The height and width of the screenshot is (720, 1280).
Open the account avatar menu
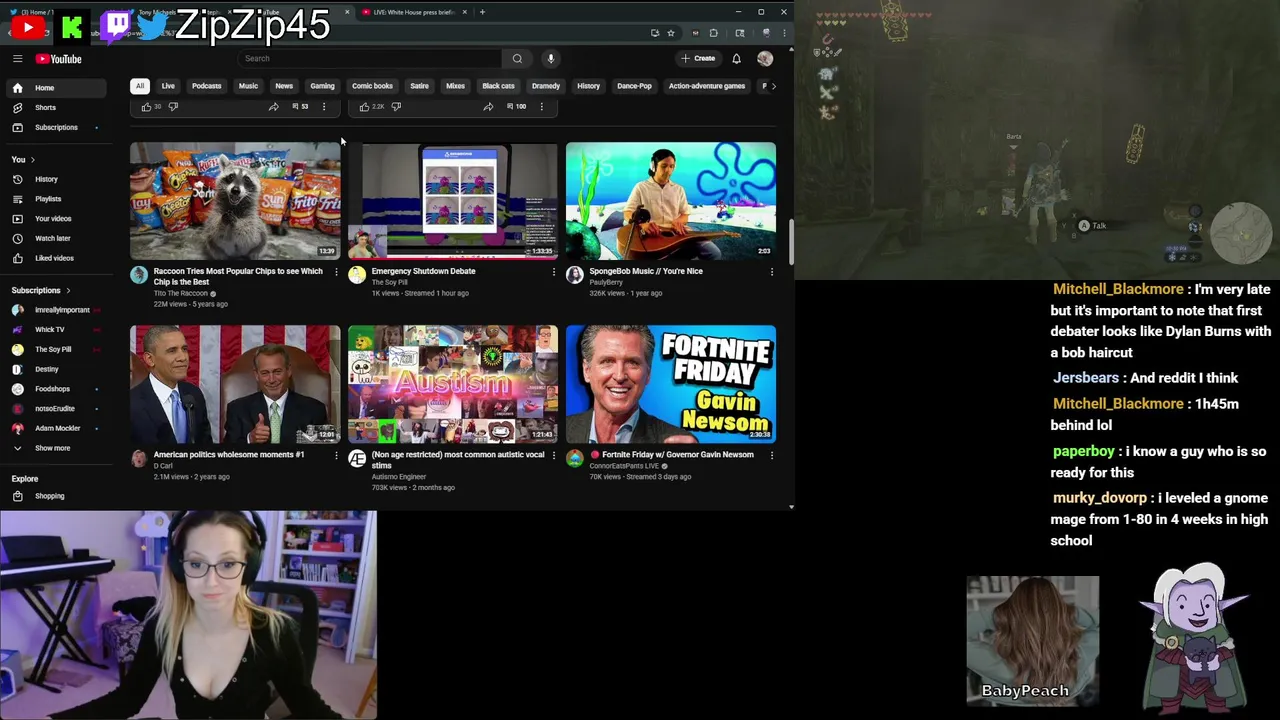(765, 59)
